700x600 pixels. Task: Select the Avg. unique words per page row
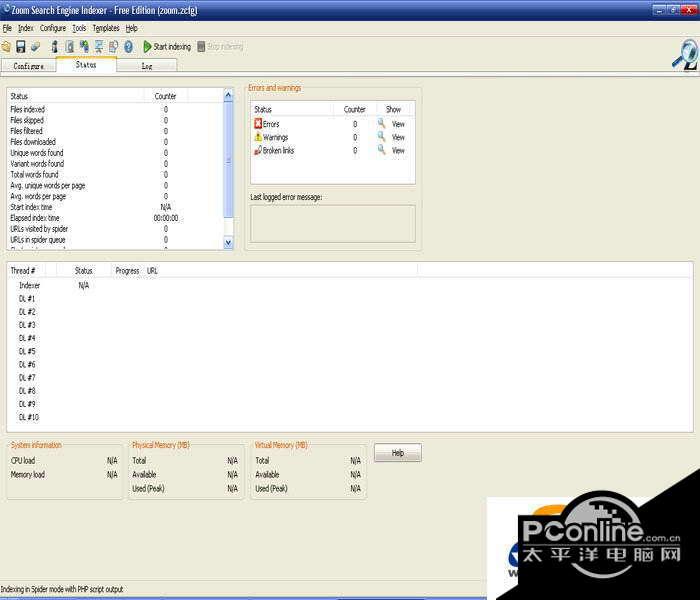pyautogui.click(x=115, y=185)
